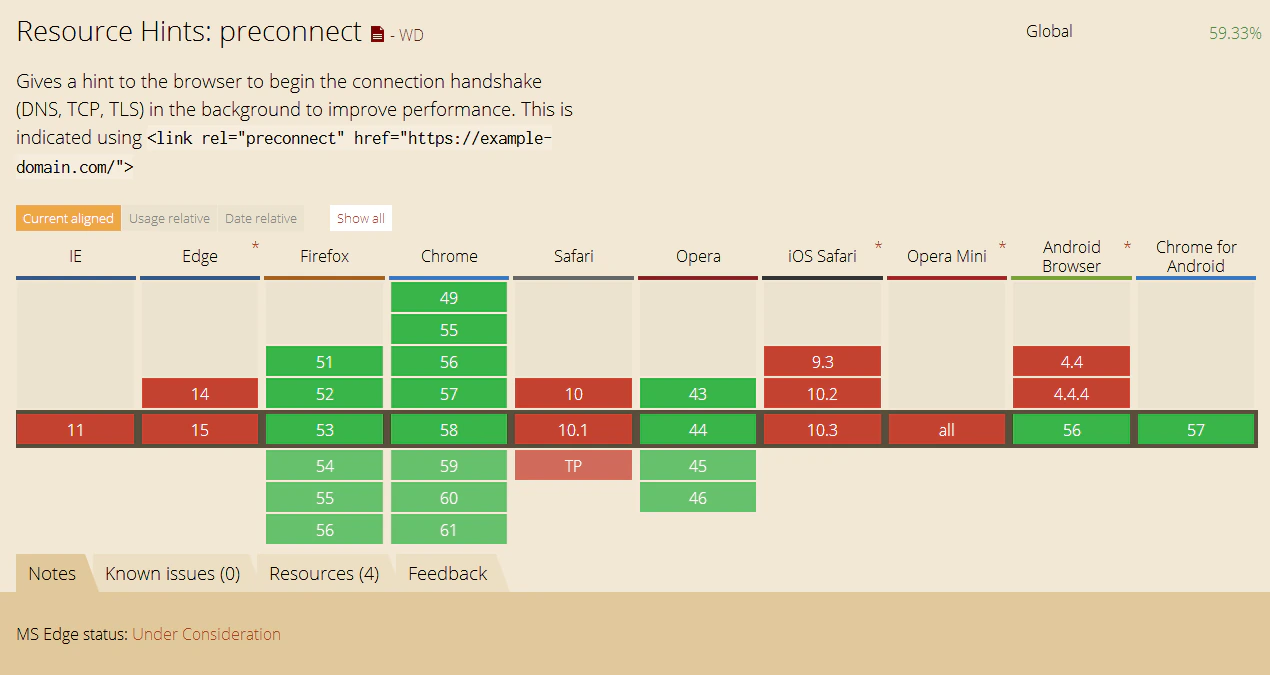1270x675 pixels.
Task: Click the Show all button
Action: (360, 218)
